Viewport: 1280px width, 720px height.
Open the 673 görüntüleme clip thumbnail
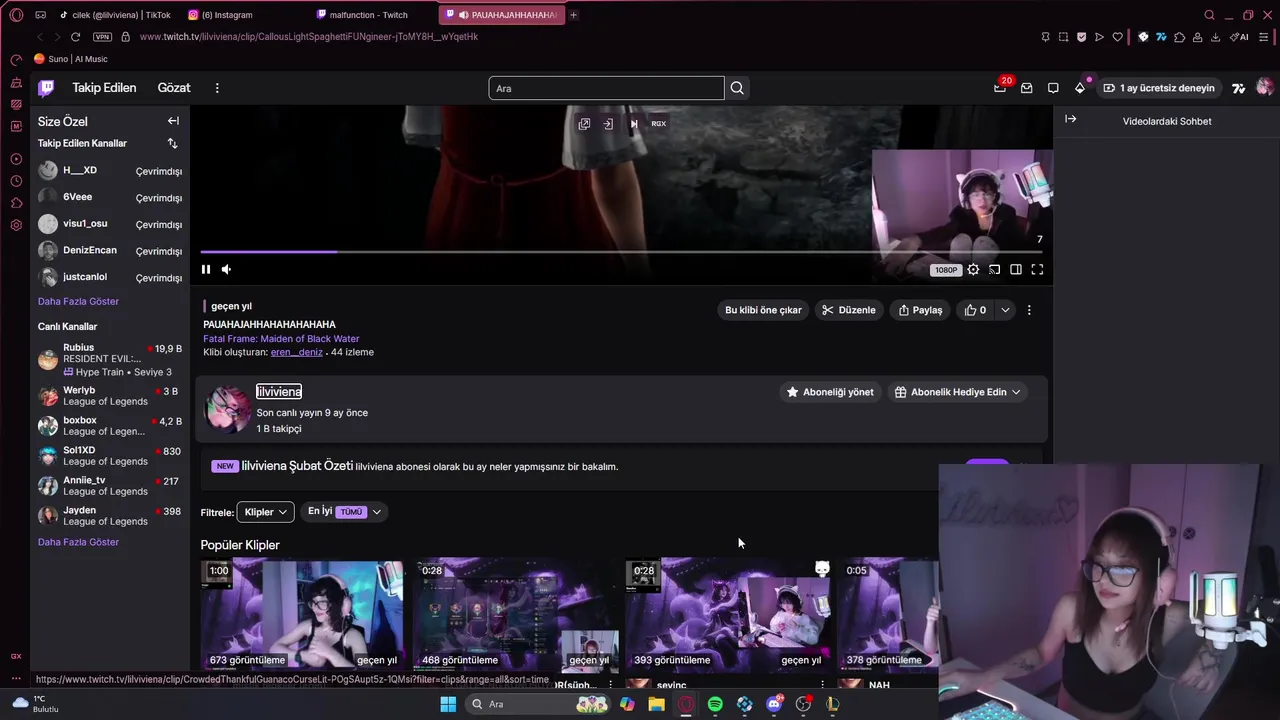(302, 614)
